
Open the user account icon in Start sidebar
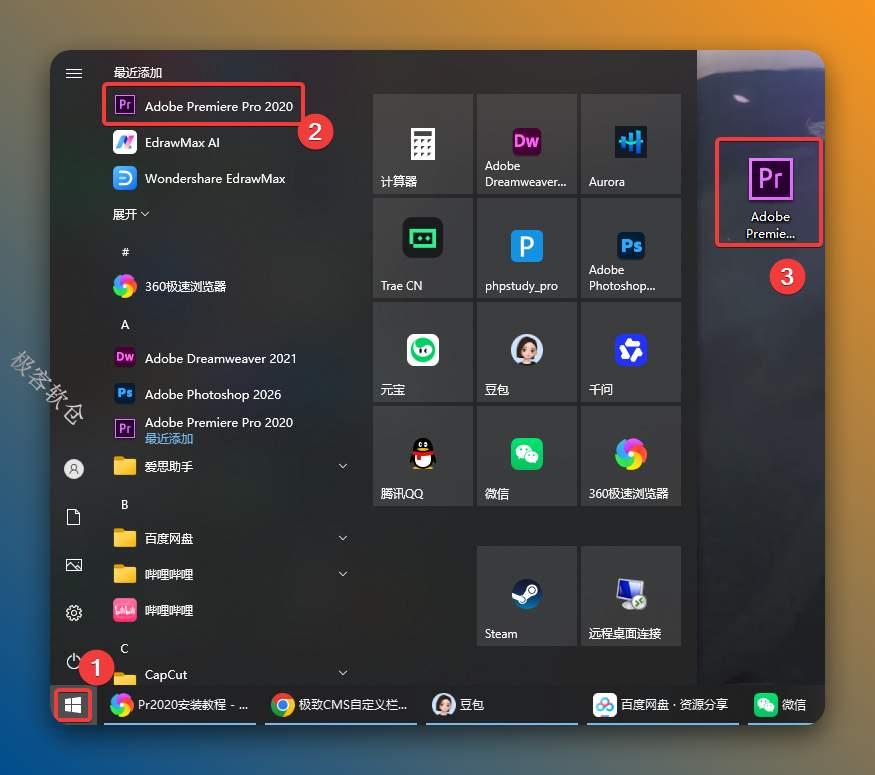74,469
